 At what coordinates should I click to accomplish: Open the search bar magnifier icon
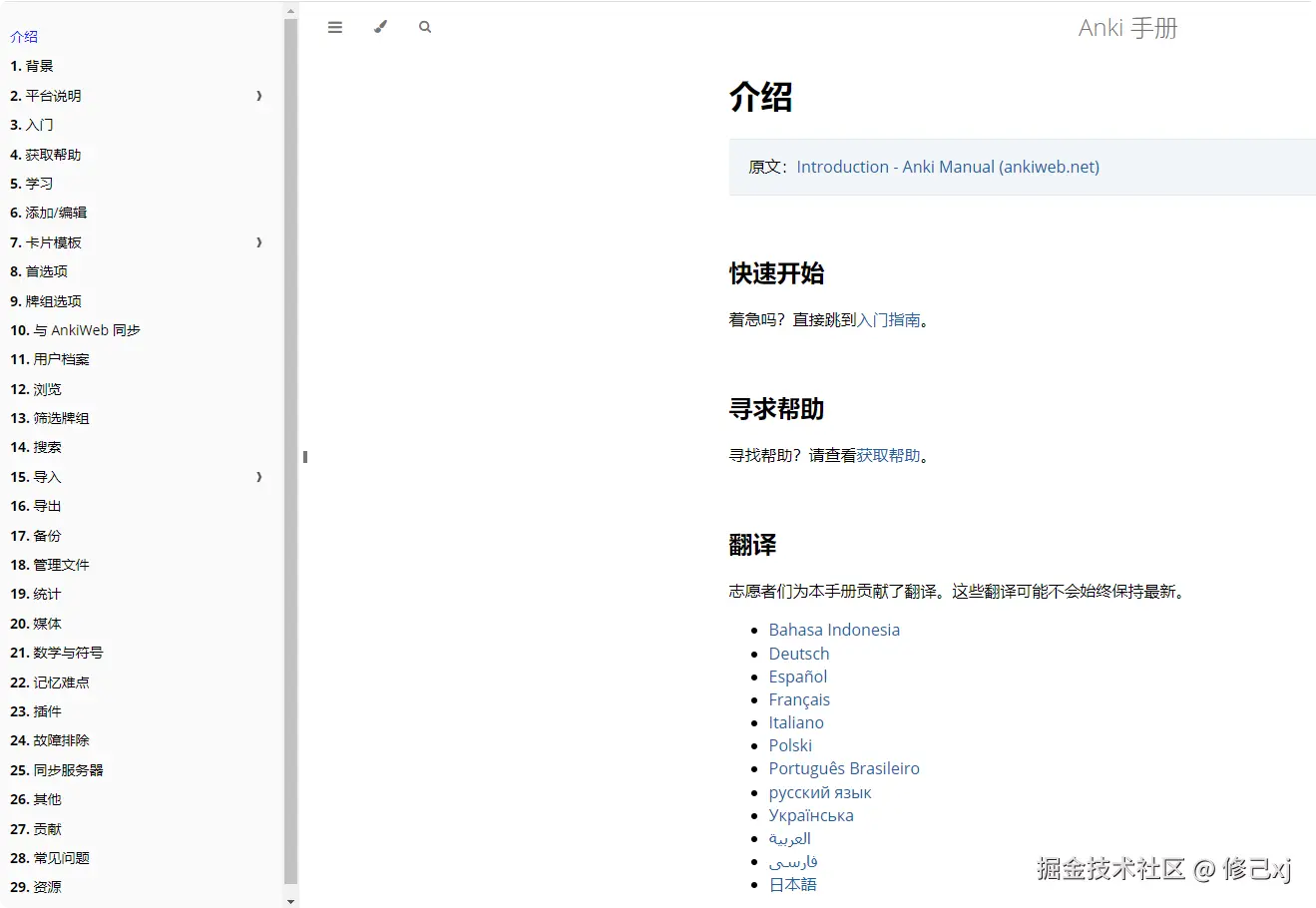(x=425, y=27)
